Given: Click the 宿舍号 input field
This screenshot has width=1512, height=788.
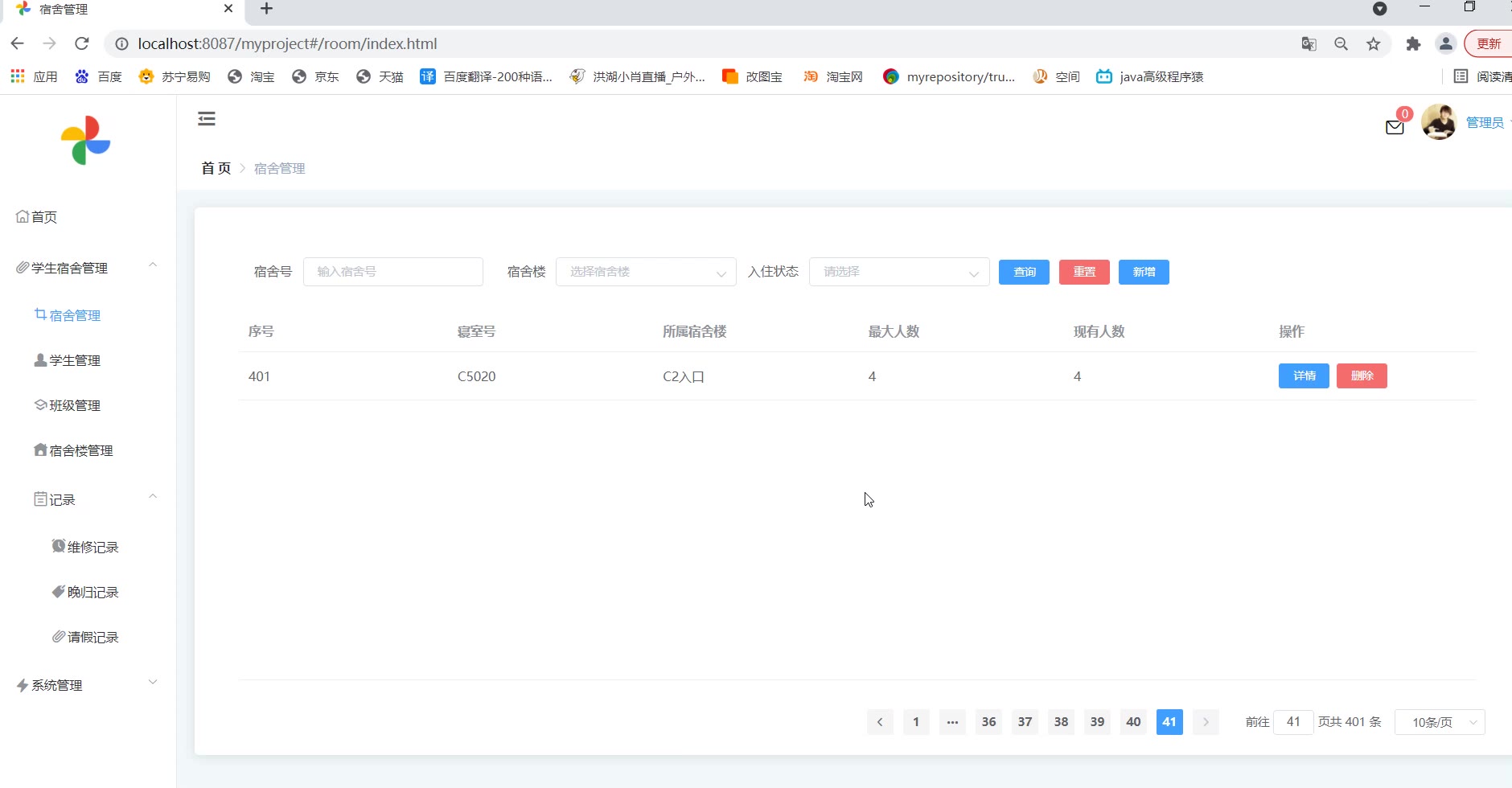Looking at the screenshot, I should coord(392,272).
